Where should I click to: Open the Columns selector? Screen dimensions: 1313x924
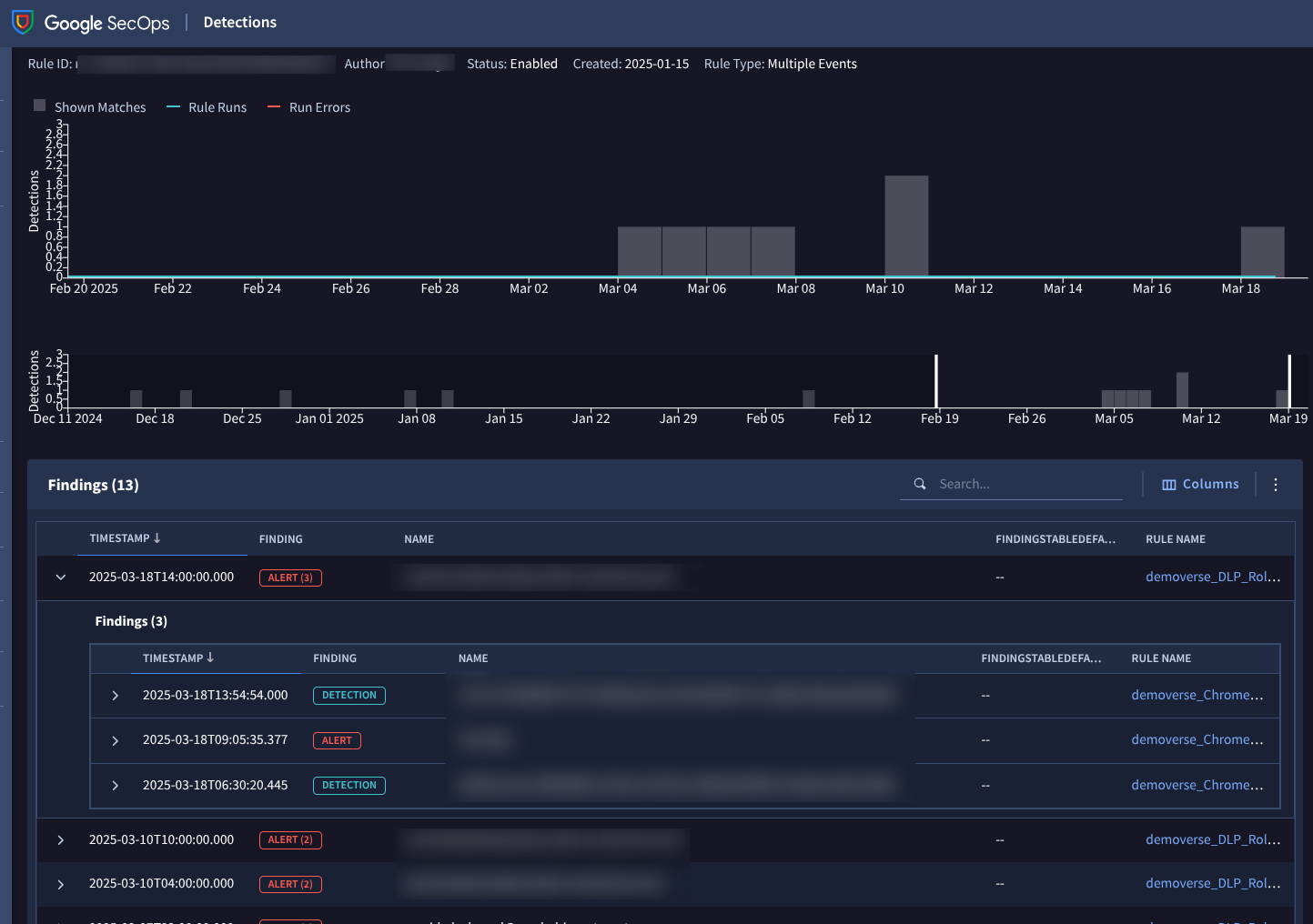1200,485
